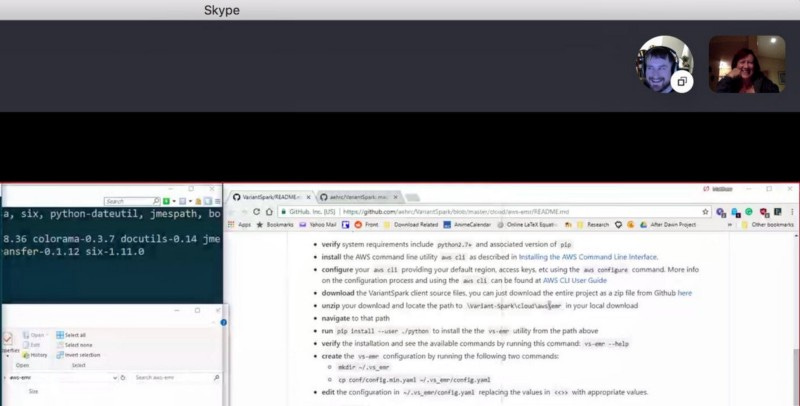Click 'pip install --user ./python' code text
The image size is (800, 406).
point(383,331)
